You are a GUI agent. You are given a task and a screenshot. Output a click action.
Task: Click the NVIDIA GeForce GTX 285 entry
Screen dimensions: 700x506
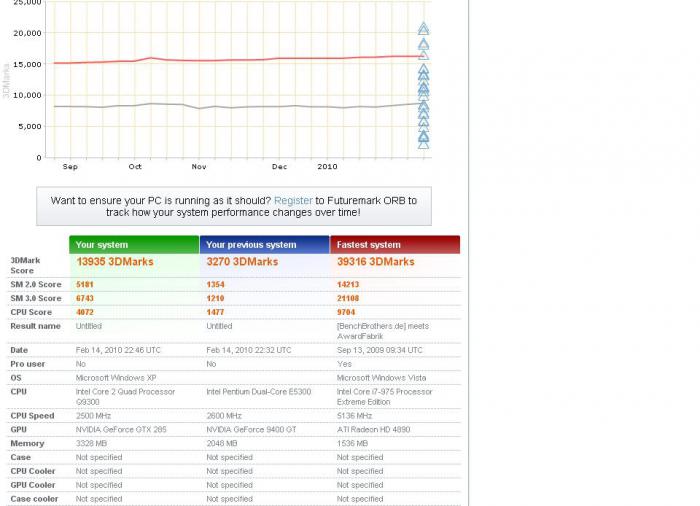(x=122, y=430)
